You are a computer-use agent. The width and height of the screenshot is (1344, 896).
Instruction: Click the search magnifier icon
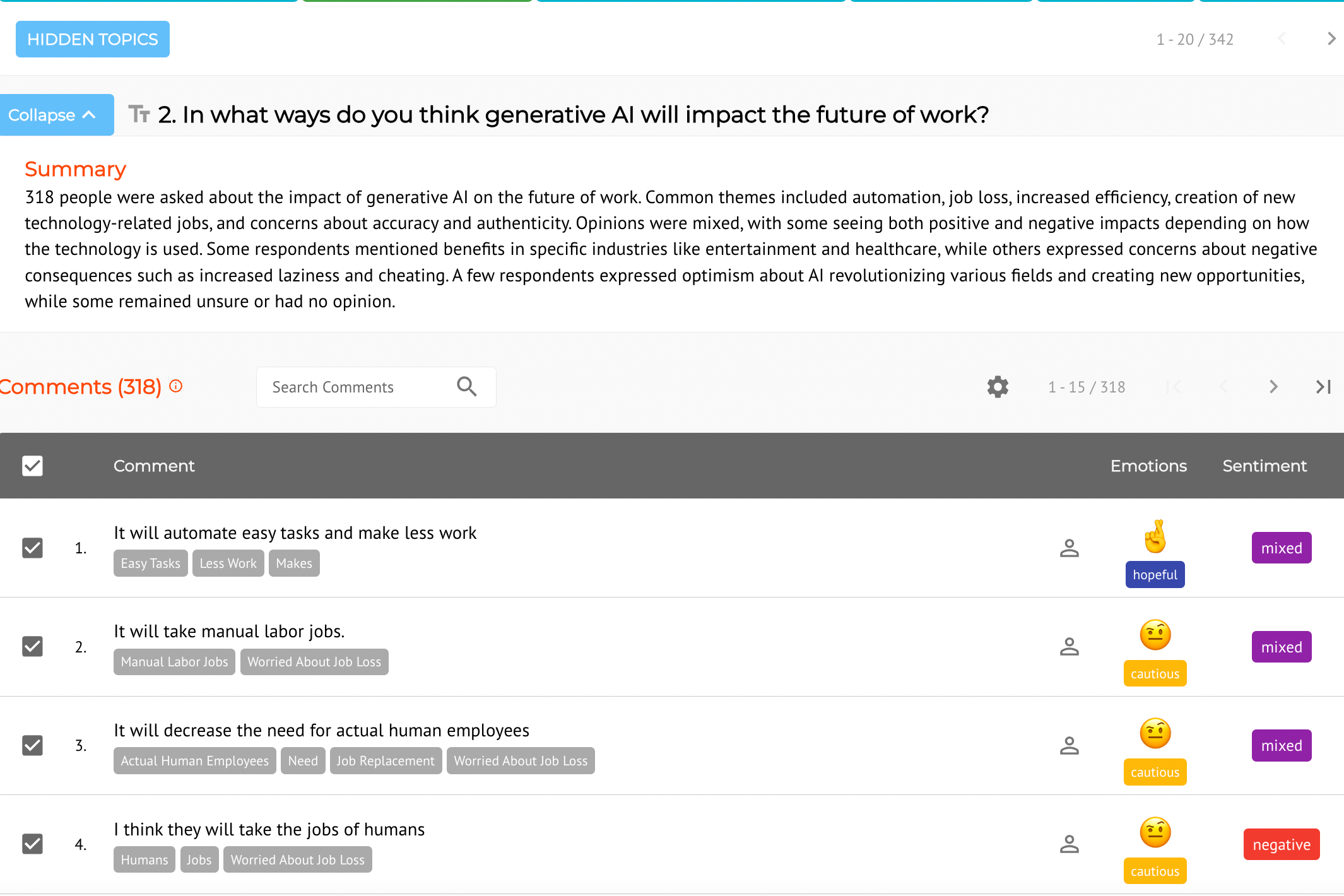click(467, 386)
